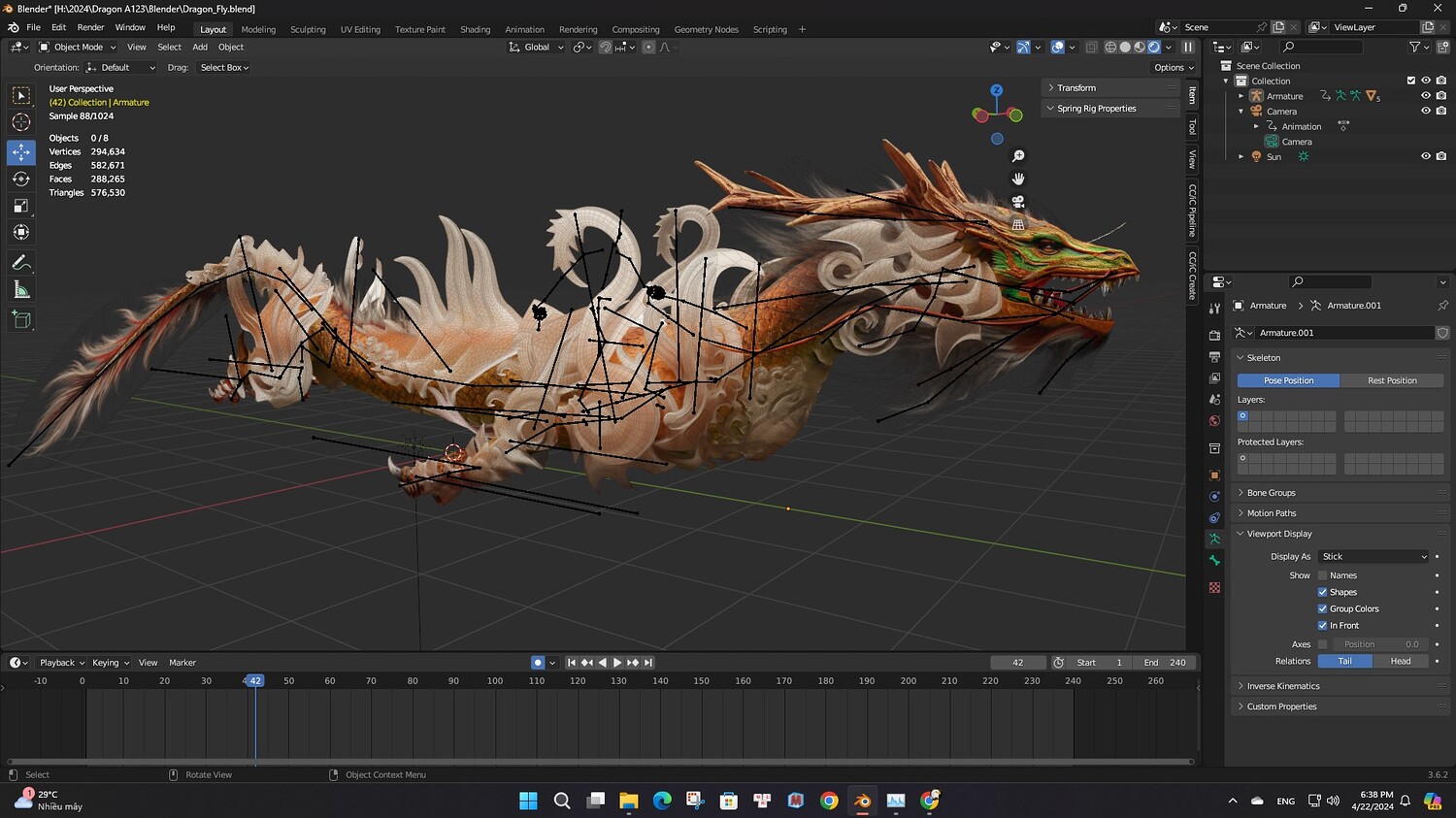Activate the Measure ruler tool

[x=21, y=290]
